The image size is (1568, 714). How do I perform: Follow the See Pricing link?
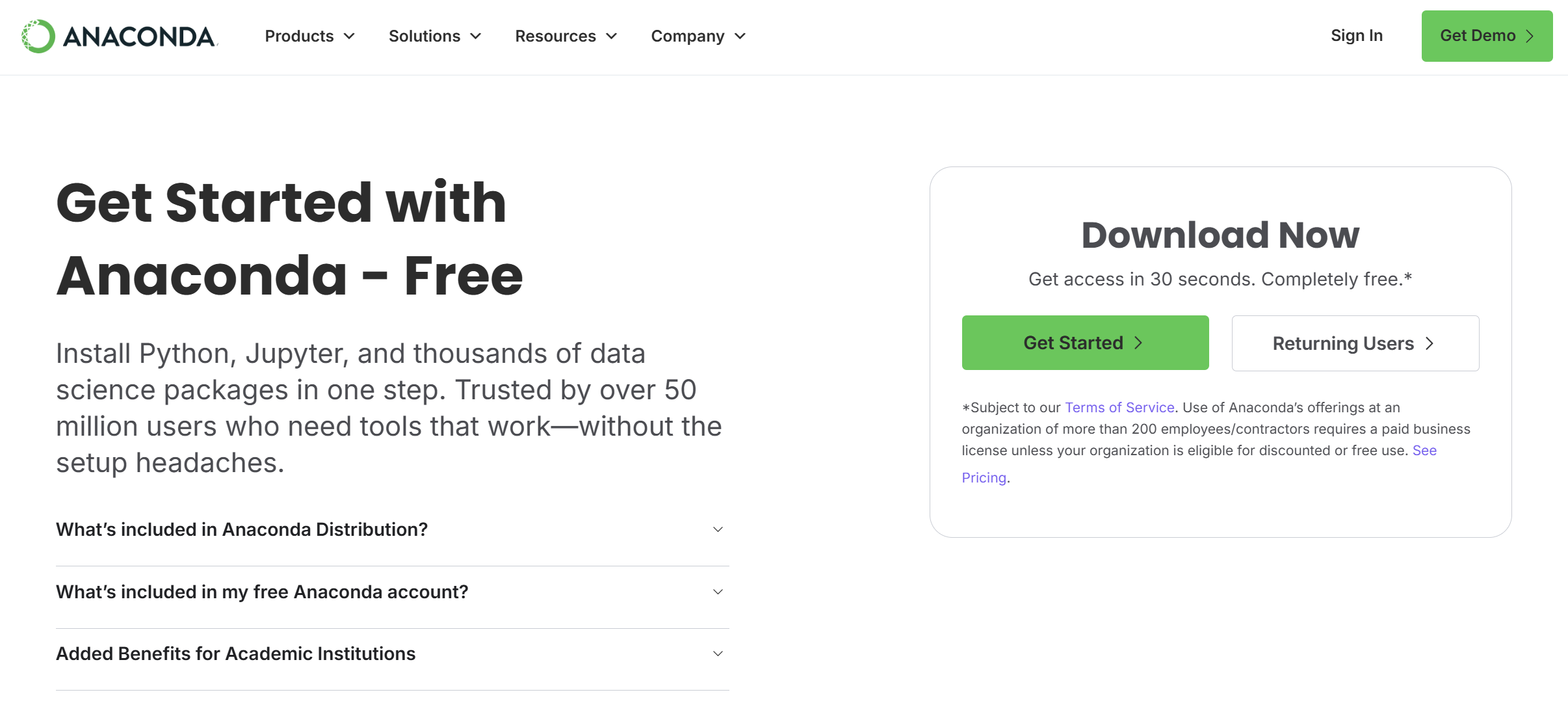coord(984,478)
